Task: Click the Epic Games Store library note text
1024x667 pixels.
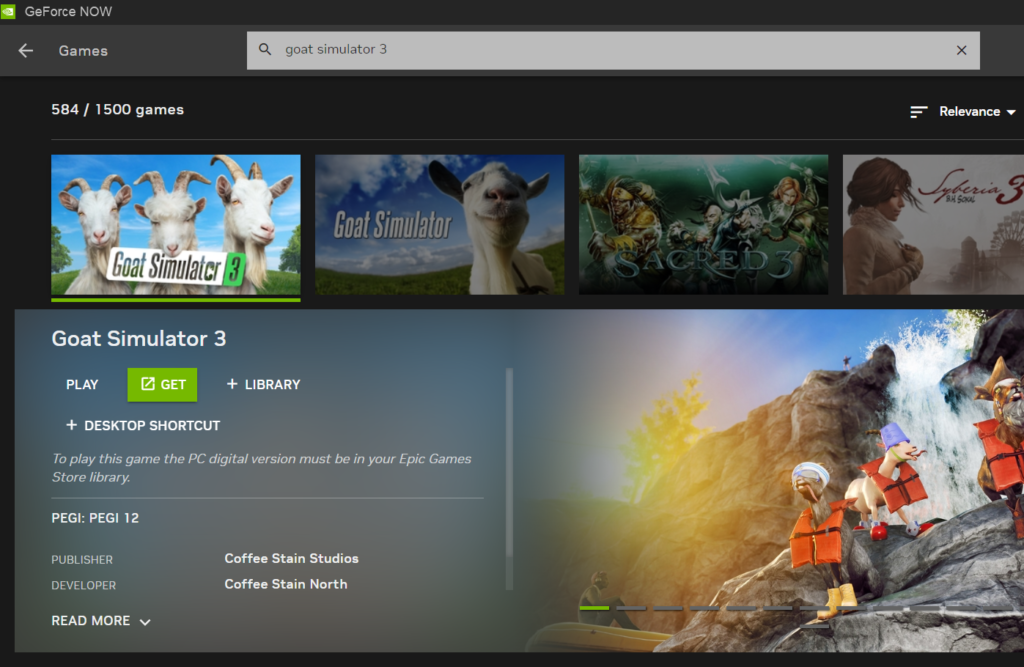Action: click(x=261, y=468)
